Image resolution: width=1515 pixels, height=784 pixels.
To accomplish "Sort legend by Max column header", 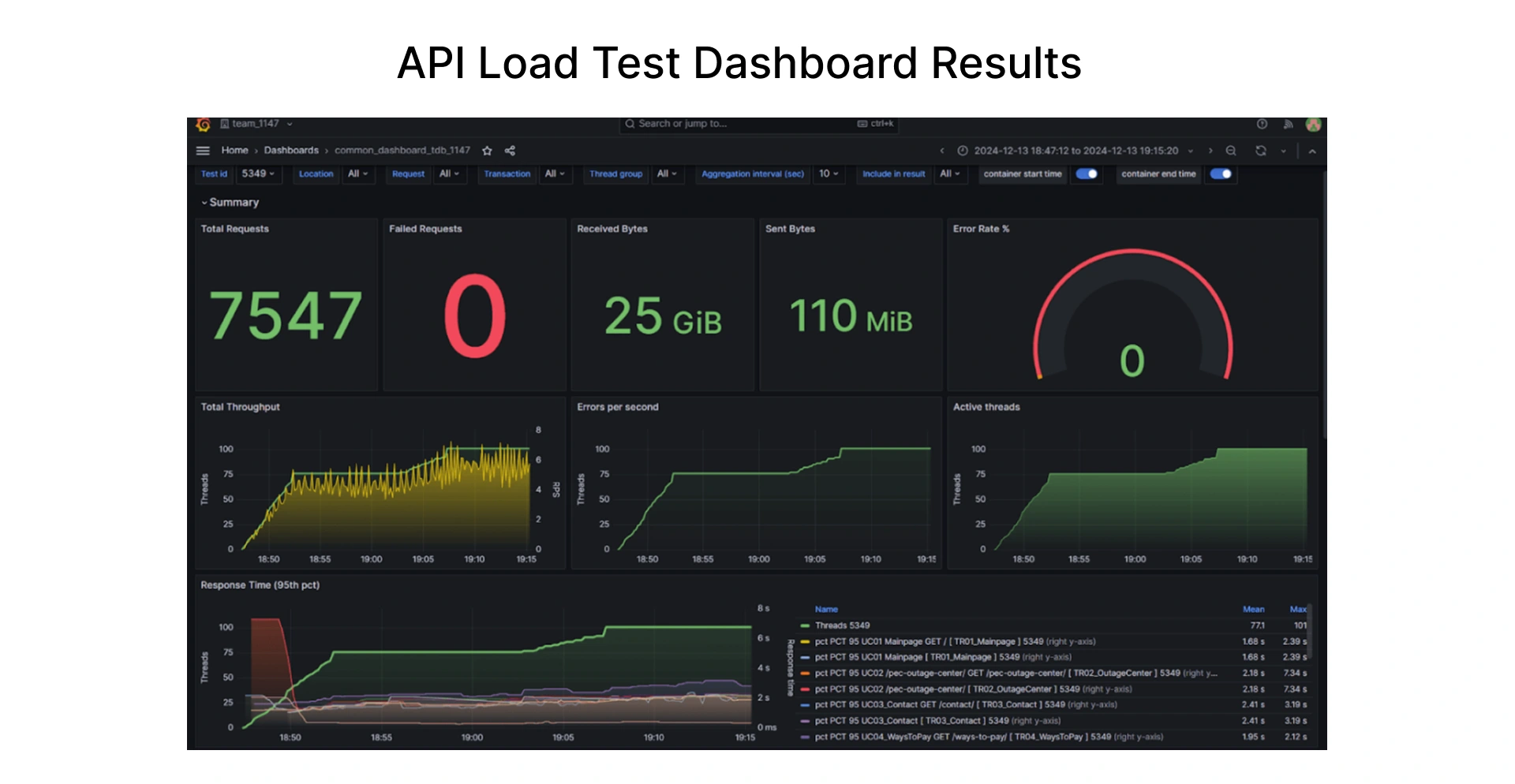I will [x=1298, y=610].
